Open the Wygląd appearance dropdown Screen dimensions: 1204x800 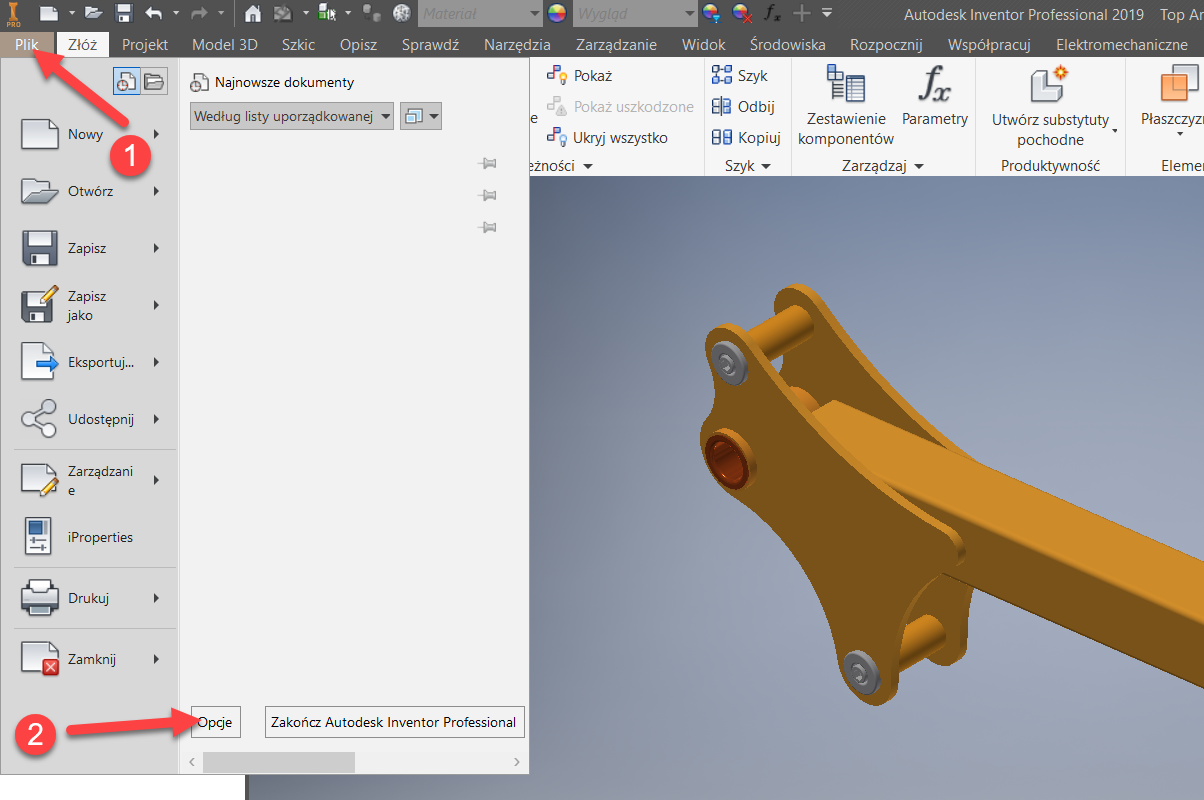click(x=690, y=13)
